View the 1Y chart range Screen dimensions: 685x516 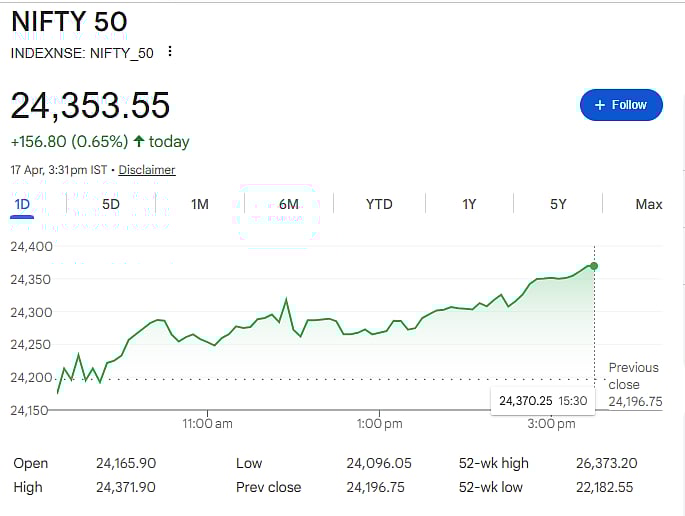pos(469,205)
